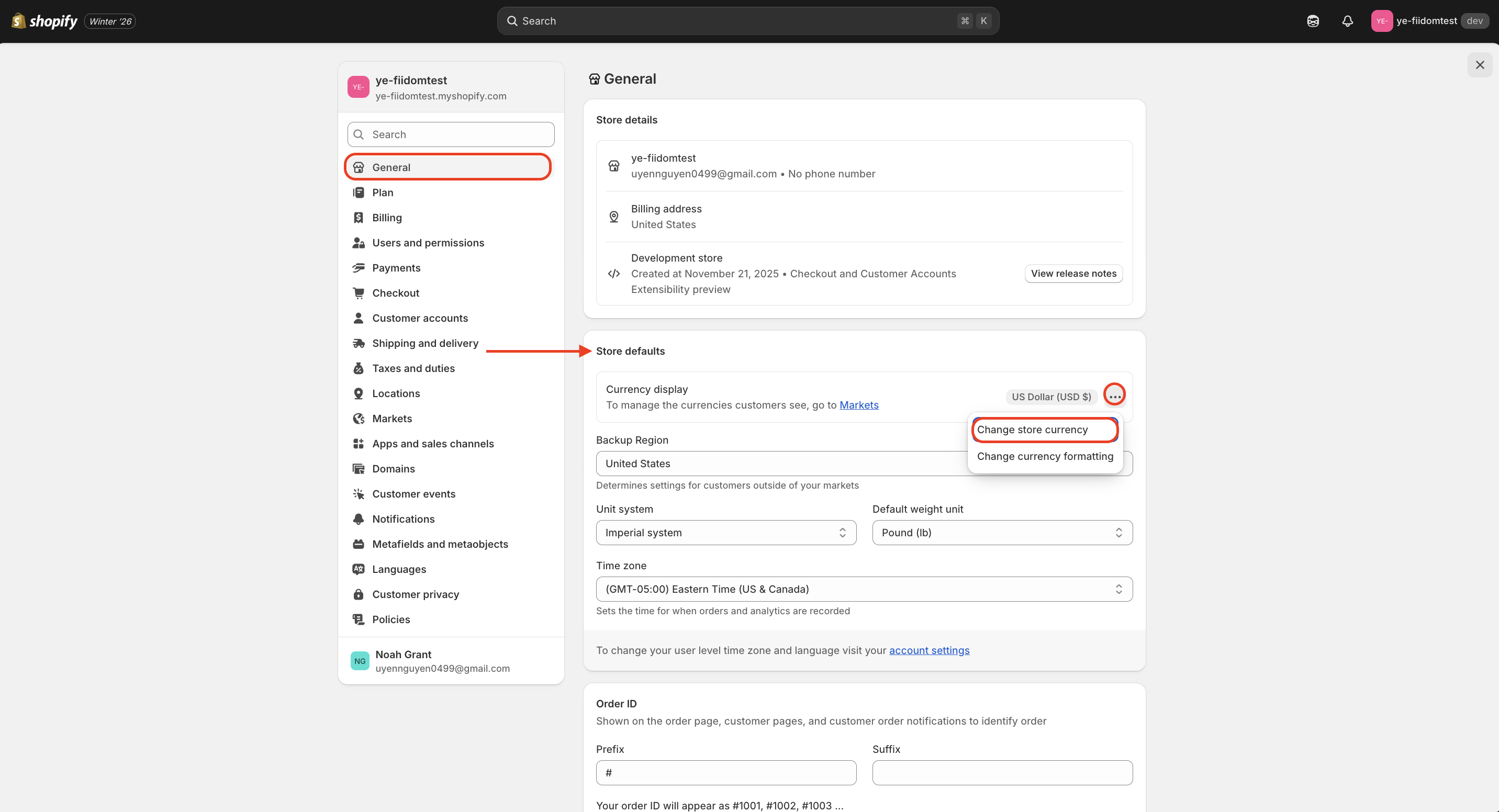Open the notifications bell icon
This screenshot has width=1499, height=812.
(1347, 21)
